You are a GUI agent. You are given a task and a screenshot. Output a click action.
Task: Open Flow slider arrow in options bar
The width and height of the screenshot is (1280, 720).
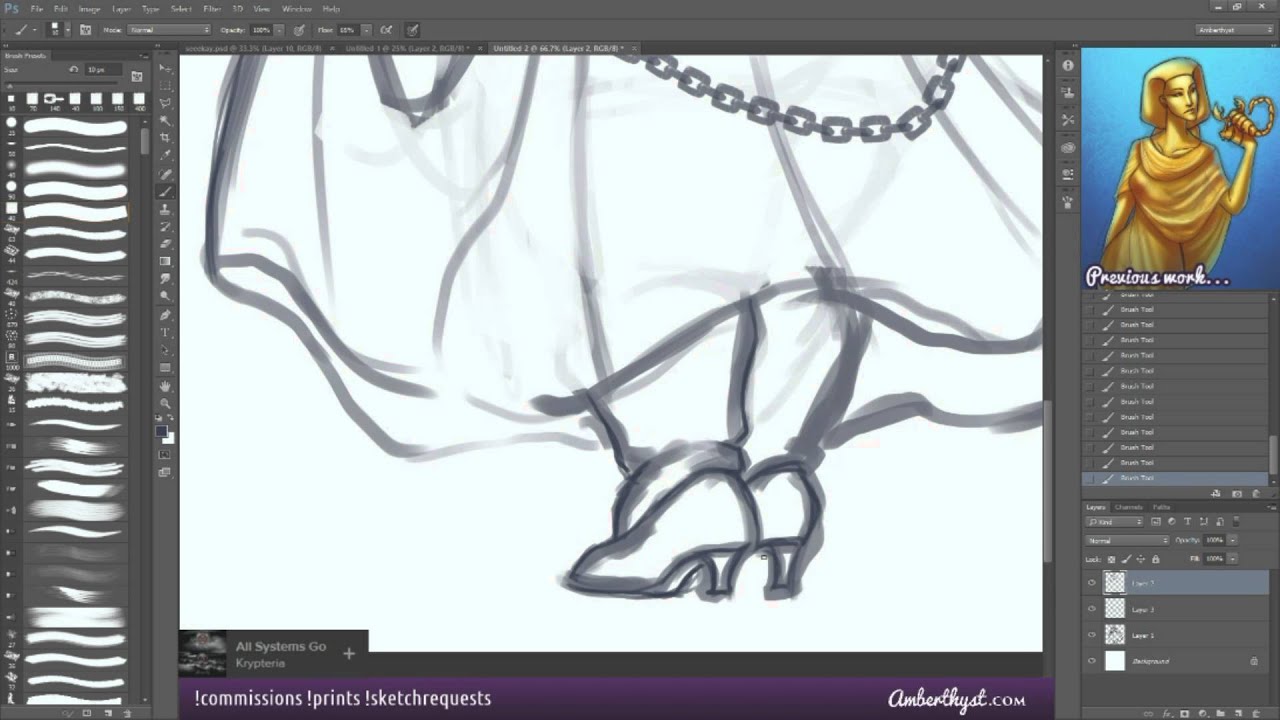[367, 30]
